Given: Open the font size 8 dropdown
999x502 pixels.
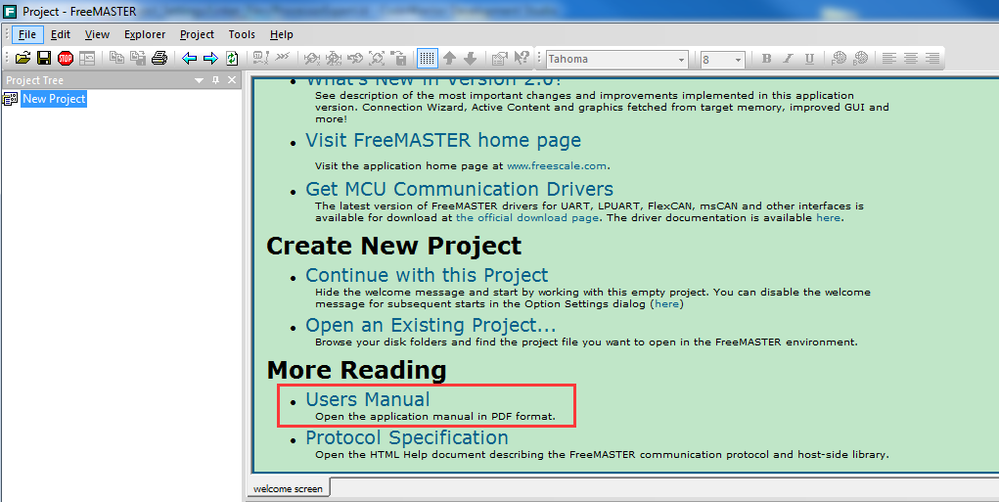Looking at the screenshot, I should pos(738,60).
